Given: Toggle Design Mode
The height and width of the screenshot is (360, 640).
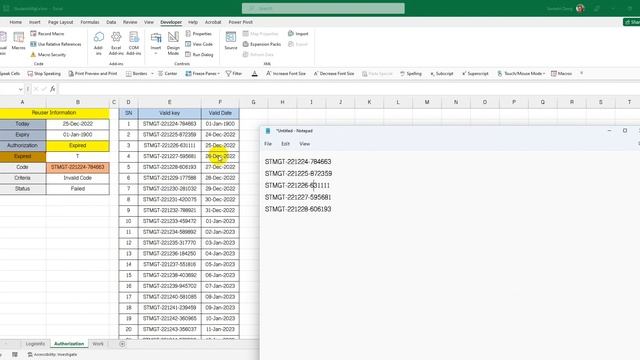Looking at the screenshot, I should tap(173, 43).
